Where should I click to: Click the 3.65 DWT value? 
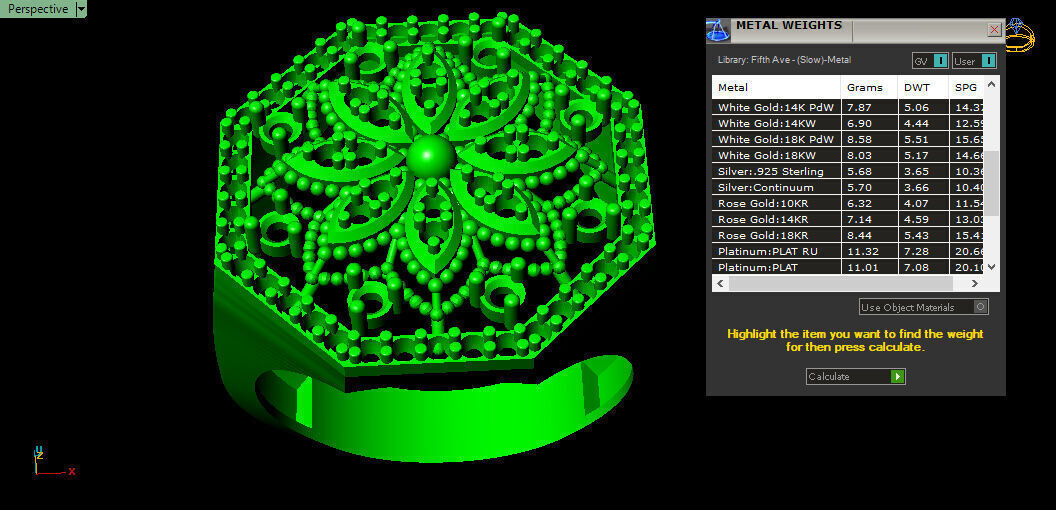pyautogui.click(x=915, y=171)
